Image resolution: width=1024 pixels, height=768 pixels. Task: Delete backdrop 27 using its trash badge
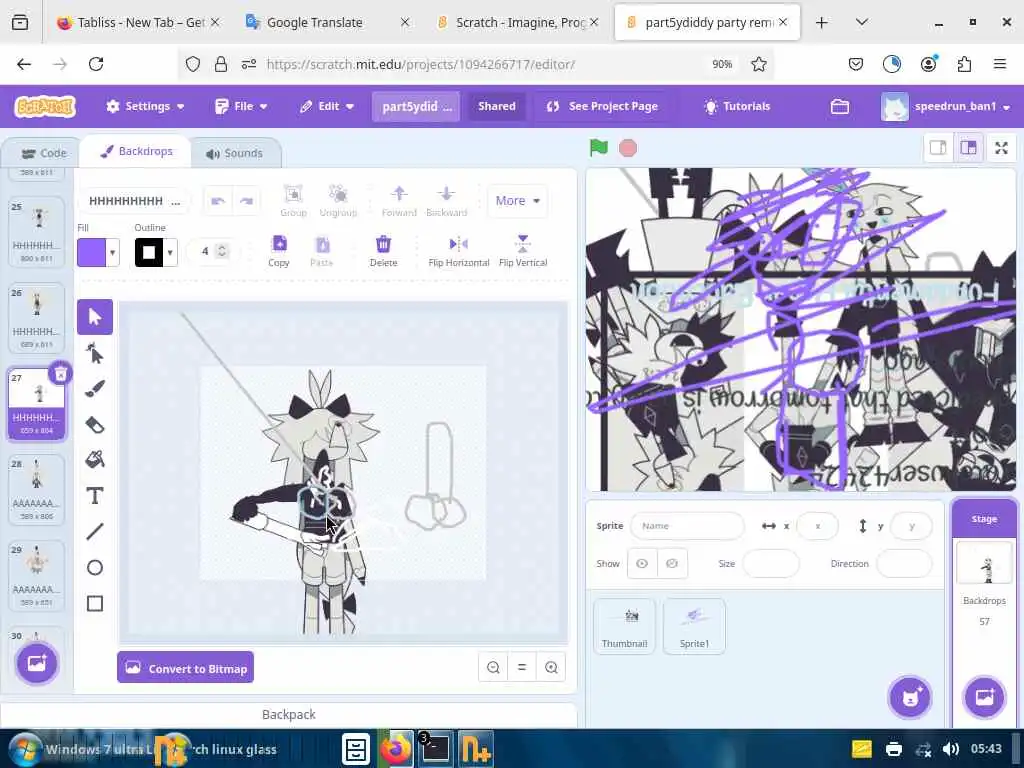60,374
